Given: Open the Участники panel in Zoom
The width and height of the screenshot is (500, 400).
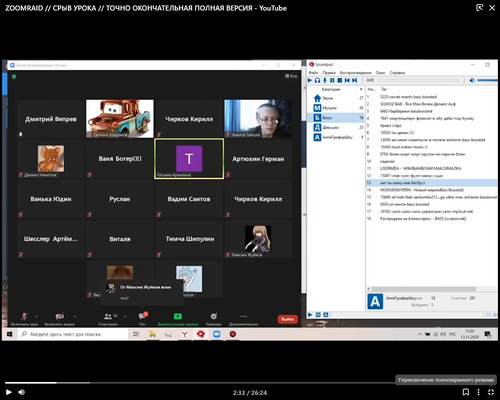Looking at the screenshot, I should tap(108, 319).
